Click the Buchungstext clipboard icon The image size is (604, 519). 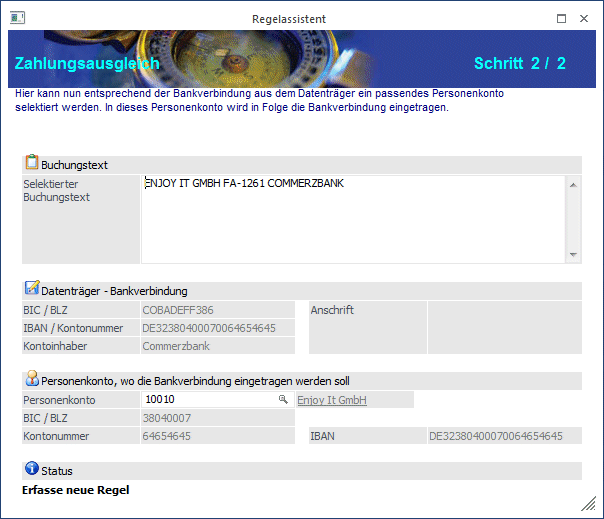click(31, 163)
